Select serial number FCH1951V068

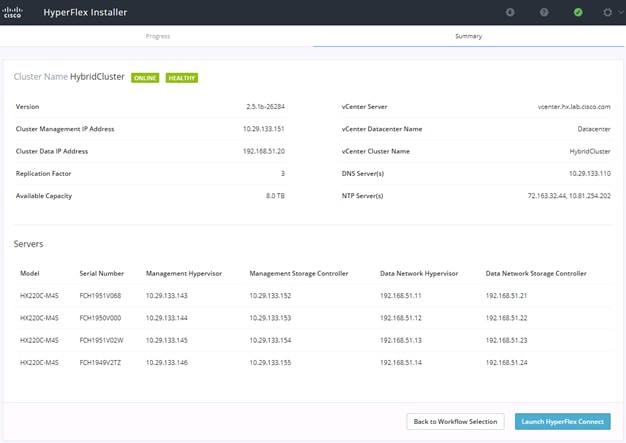click(100, 296)
